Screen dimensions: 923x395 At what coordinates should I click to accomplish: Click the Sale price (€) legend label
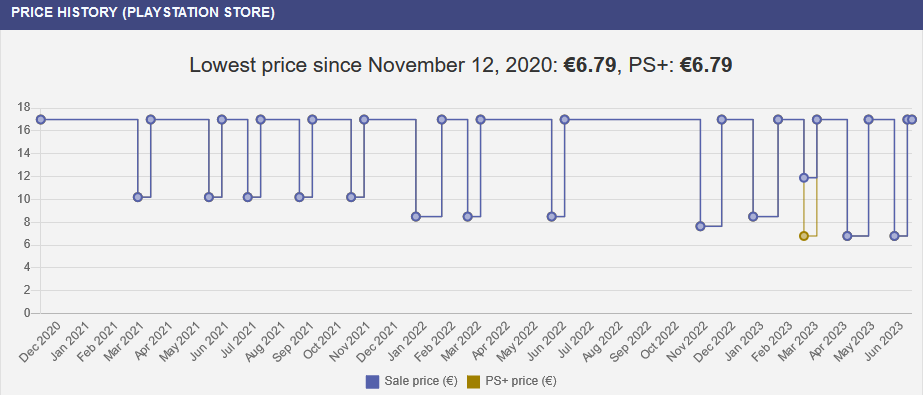[x=420, y=381]
